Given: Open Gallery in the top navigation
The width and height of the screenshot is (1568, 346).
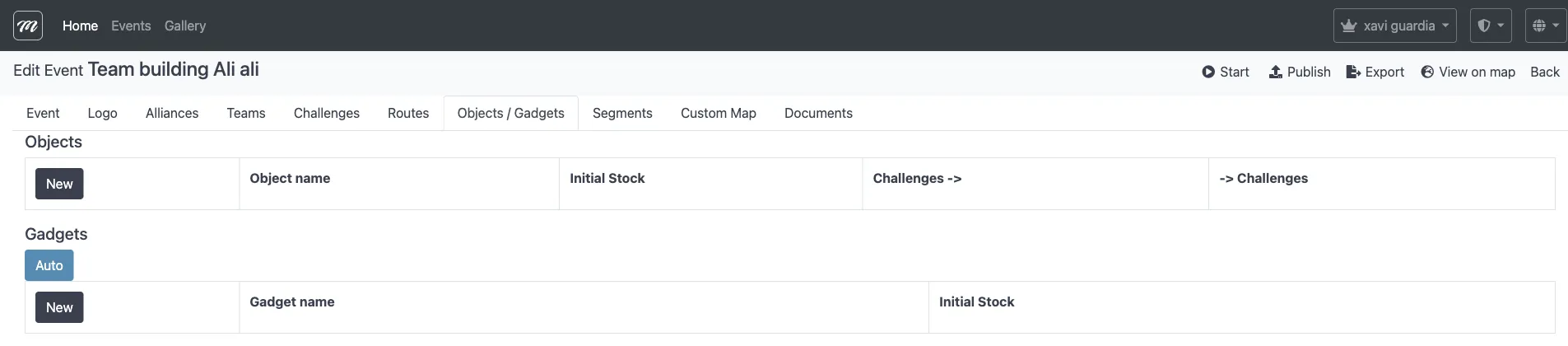Looking at the screenshot, I should coord(185,26).
